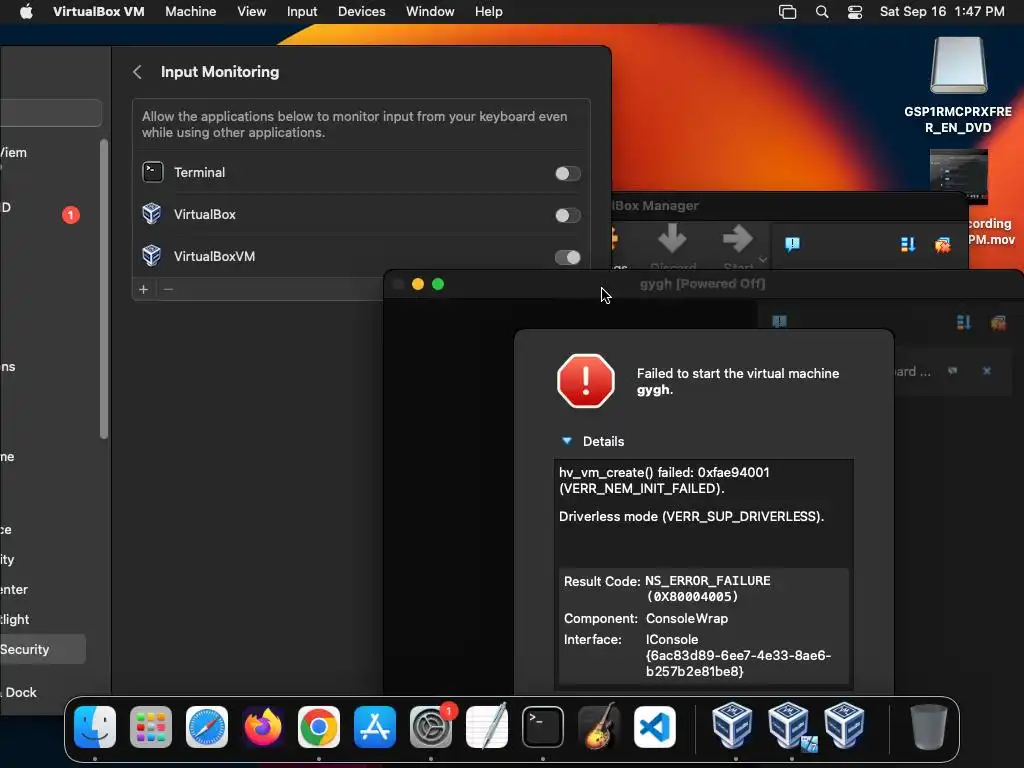The width and height of the screenshot is (1024, 768).
Task: Click the Driverless mode error text
Action: [x=692, y=517]
